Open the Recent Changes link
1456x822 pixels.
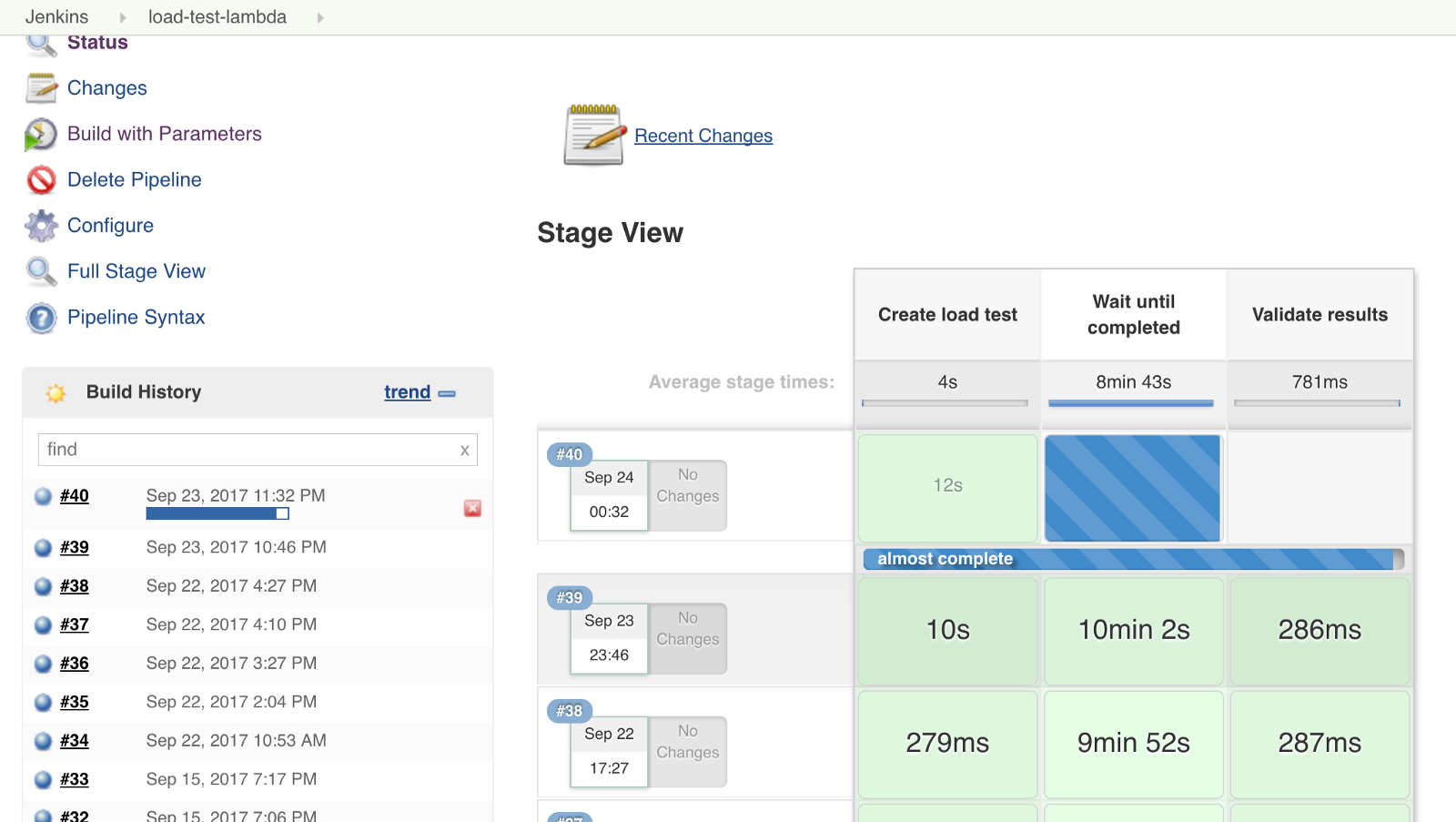[x=703, y=136]
